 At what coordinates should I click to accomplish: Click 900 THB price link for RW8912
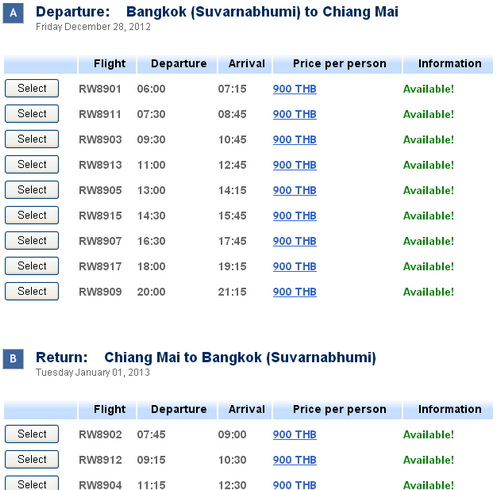pyautogui.click(x=295, y=460)
